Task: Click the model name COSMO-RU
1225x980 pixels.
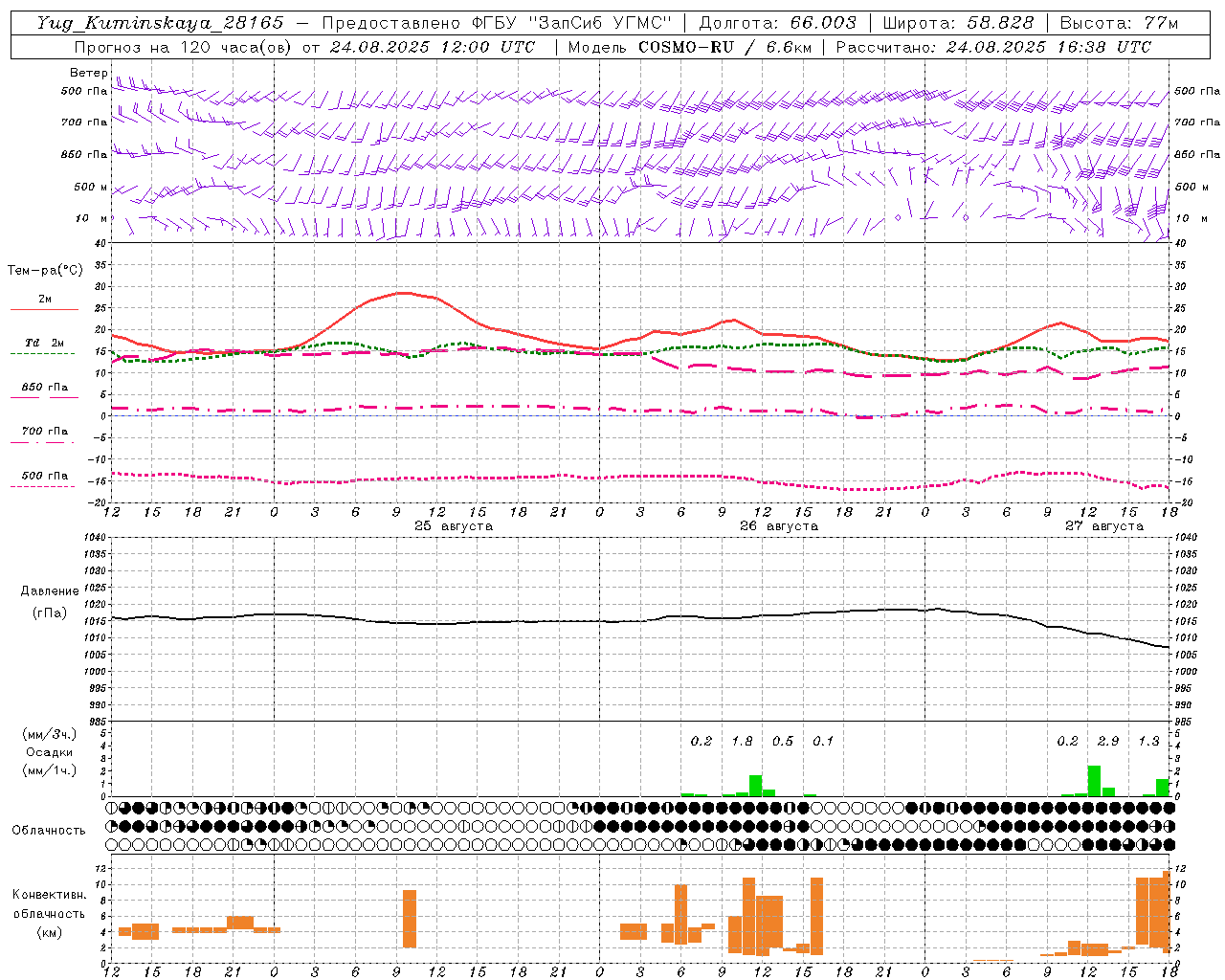Action: [x=686, y=47]
